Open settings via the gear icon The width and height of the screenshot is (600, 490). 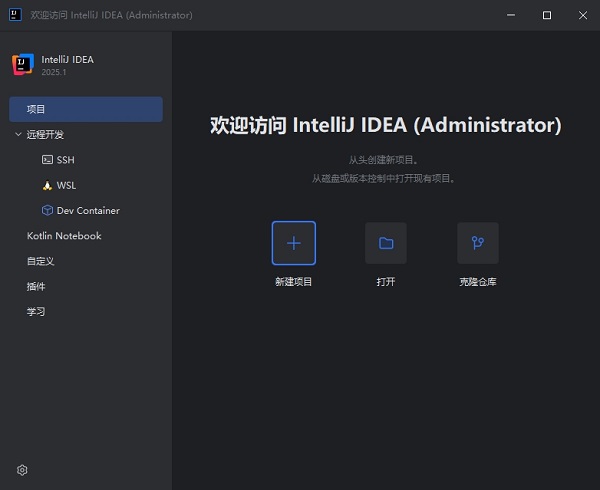pyautogui.click(x=22, y=470)
